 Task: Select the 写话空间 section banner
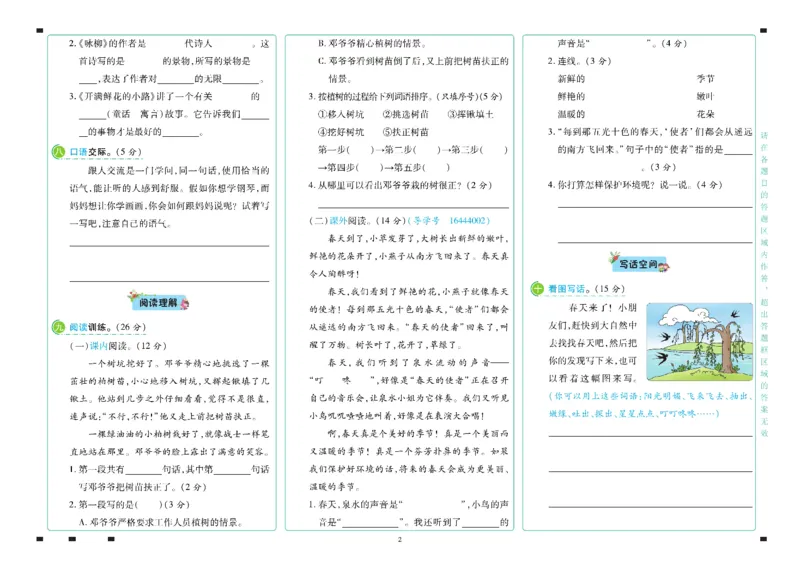(x=639, y=263)
